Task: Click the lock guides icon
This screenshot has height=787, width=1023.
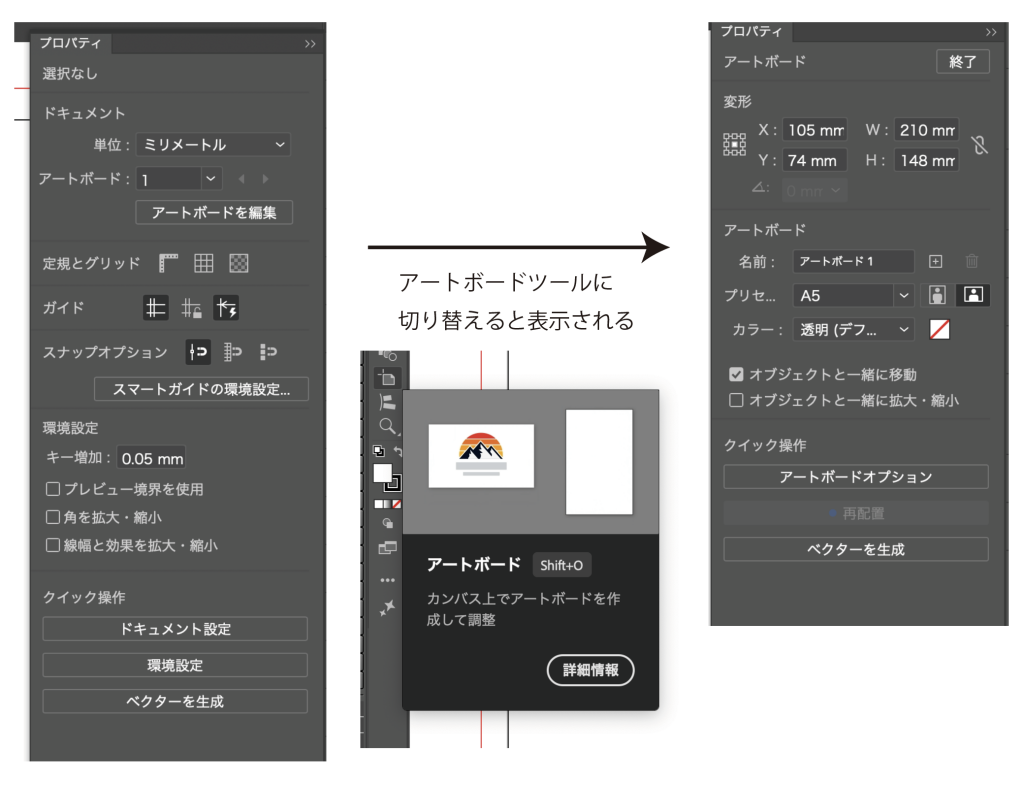Action: click(191, 309)
